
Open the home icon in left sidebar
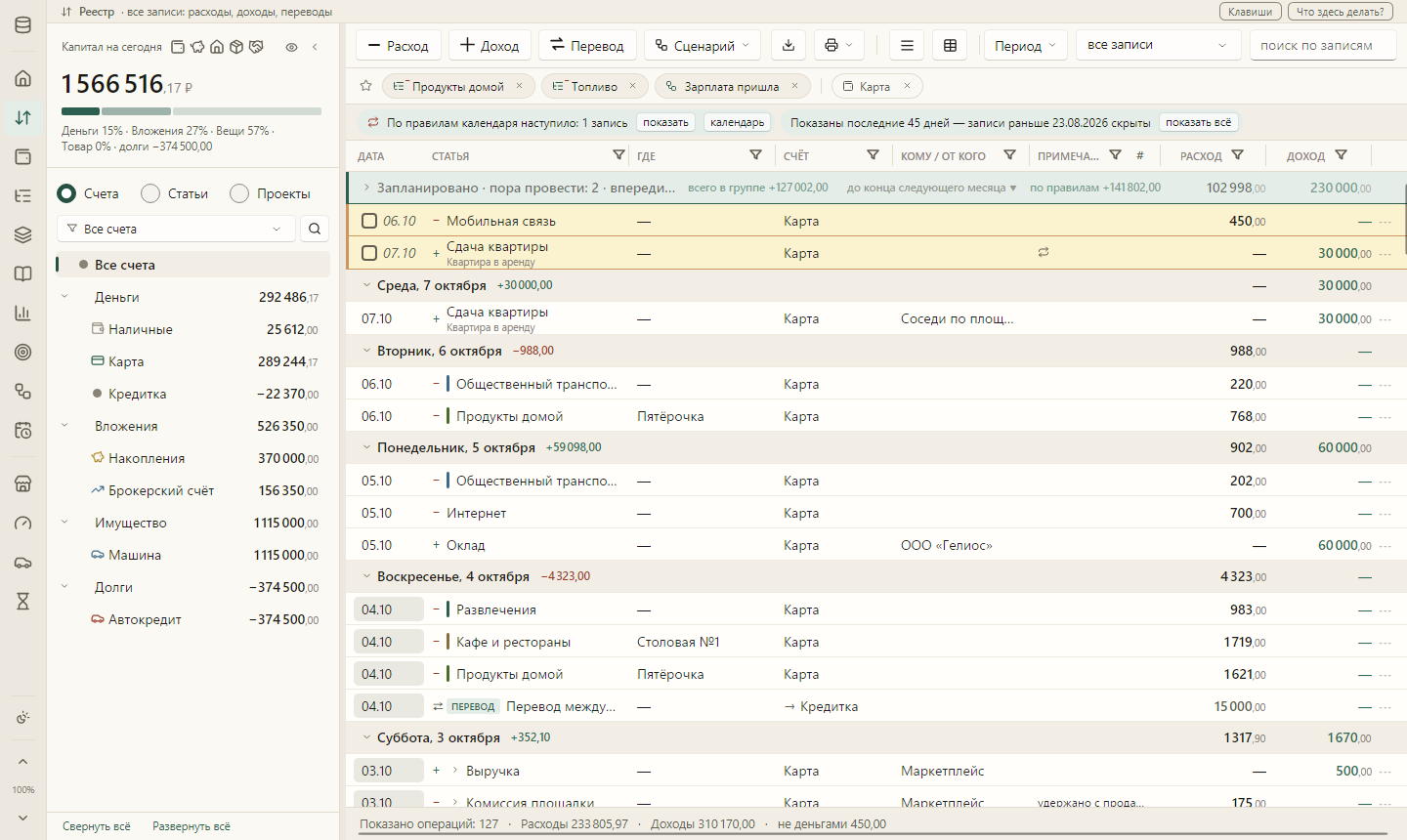(23, 78)
